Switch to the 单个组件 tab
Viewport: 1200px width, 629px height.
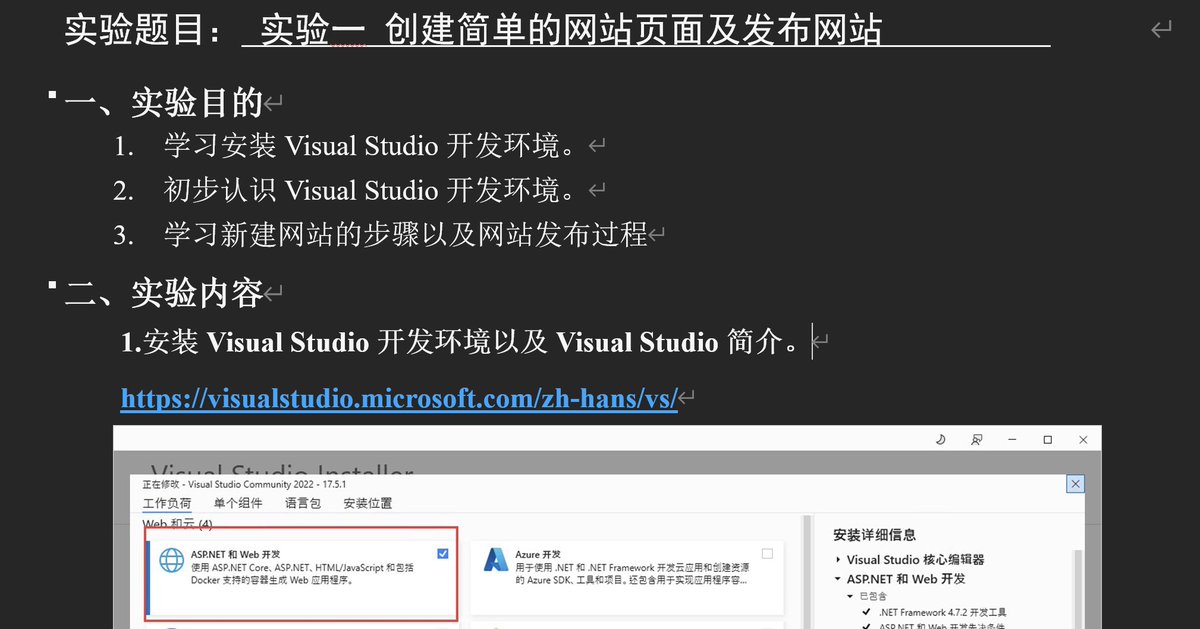tap(238, 504)
